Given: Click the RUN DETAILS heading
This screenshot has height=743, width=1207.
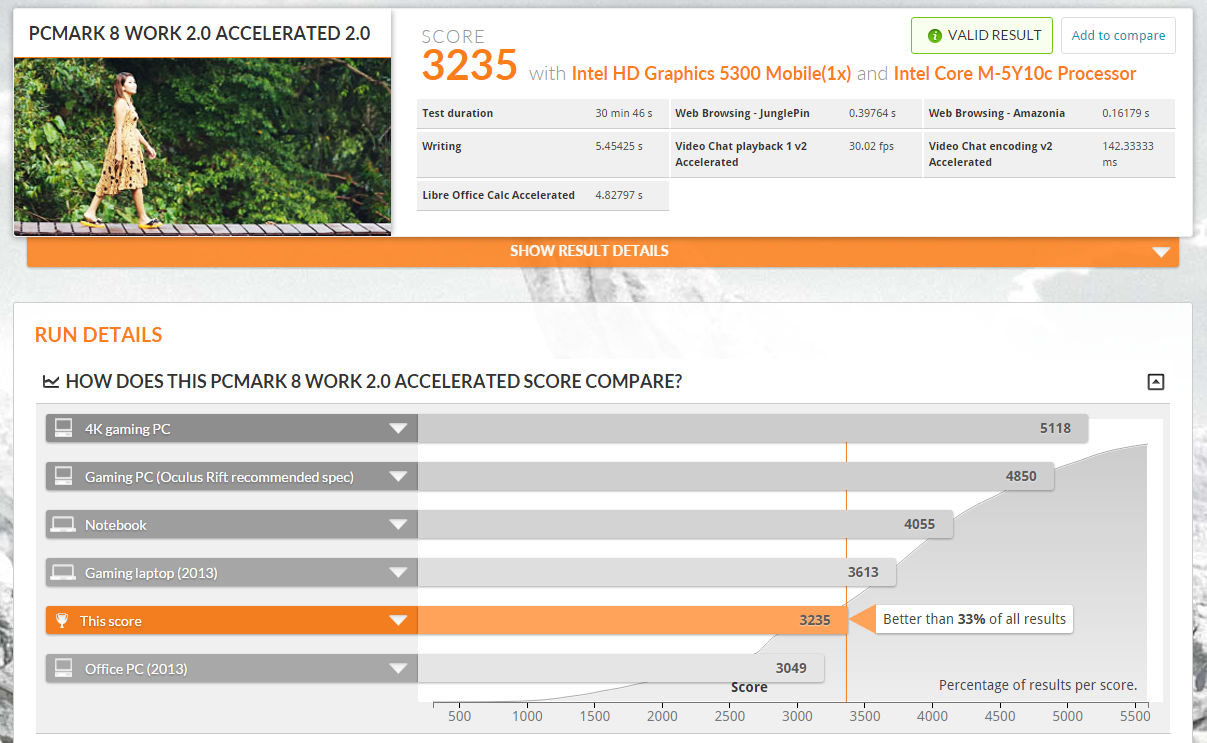Looking at the screenshot, I should pos(98,335).
